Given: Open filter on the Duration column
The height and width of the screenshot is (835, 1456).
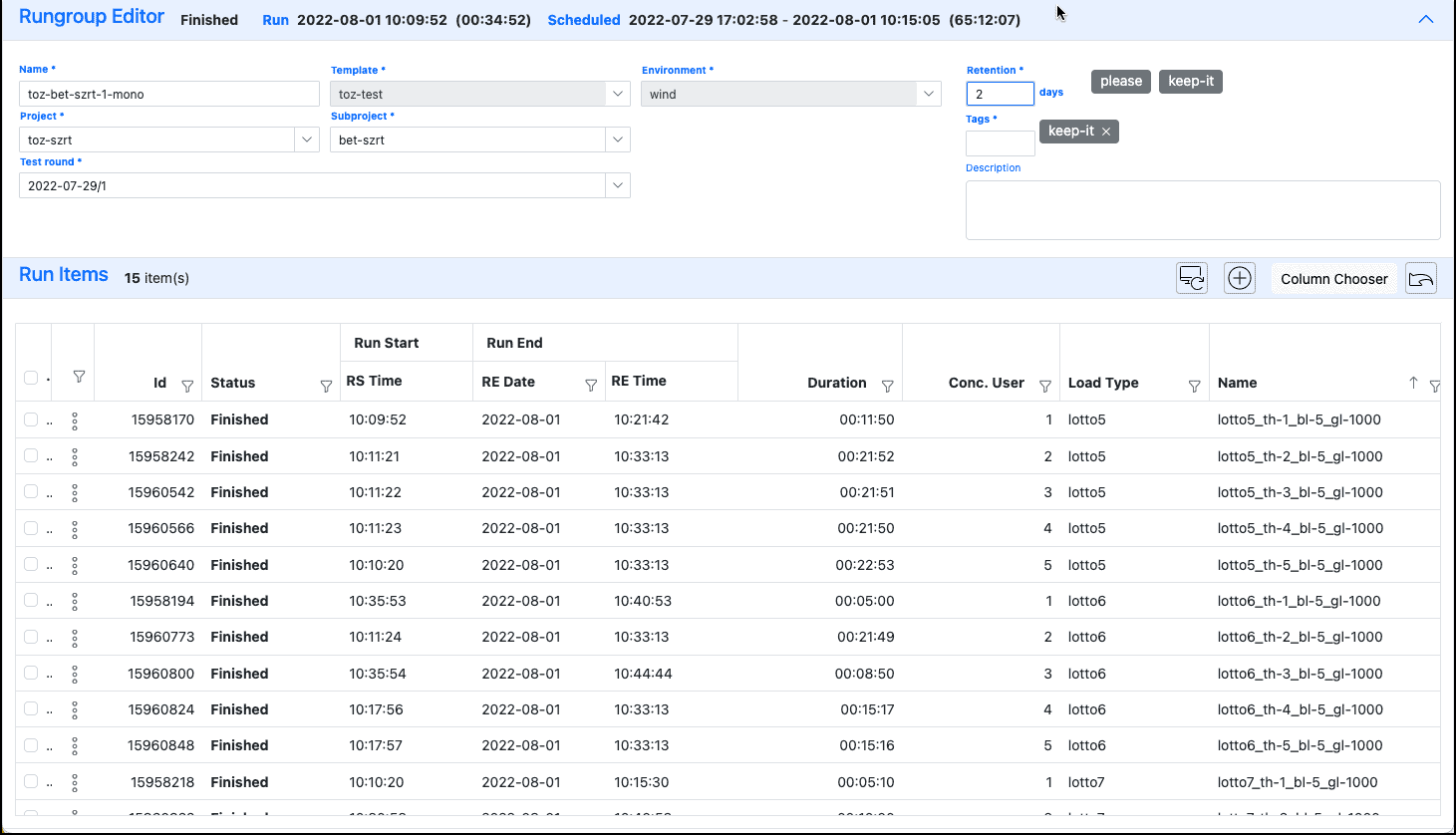Looking at the screenshot, I should [887, 386].
